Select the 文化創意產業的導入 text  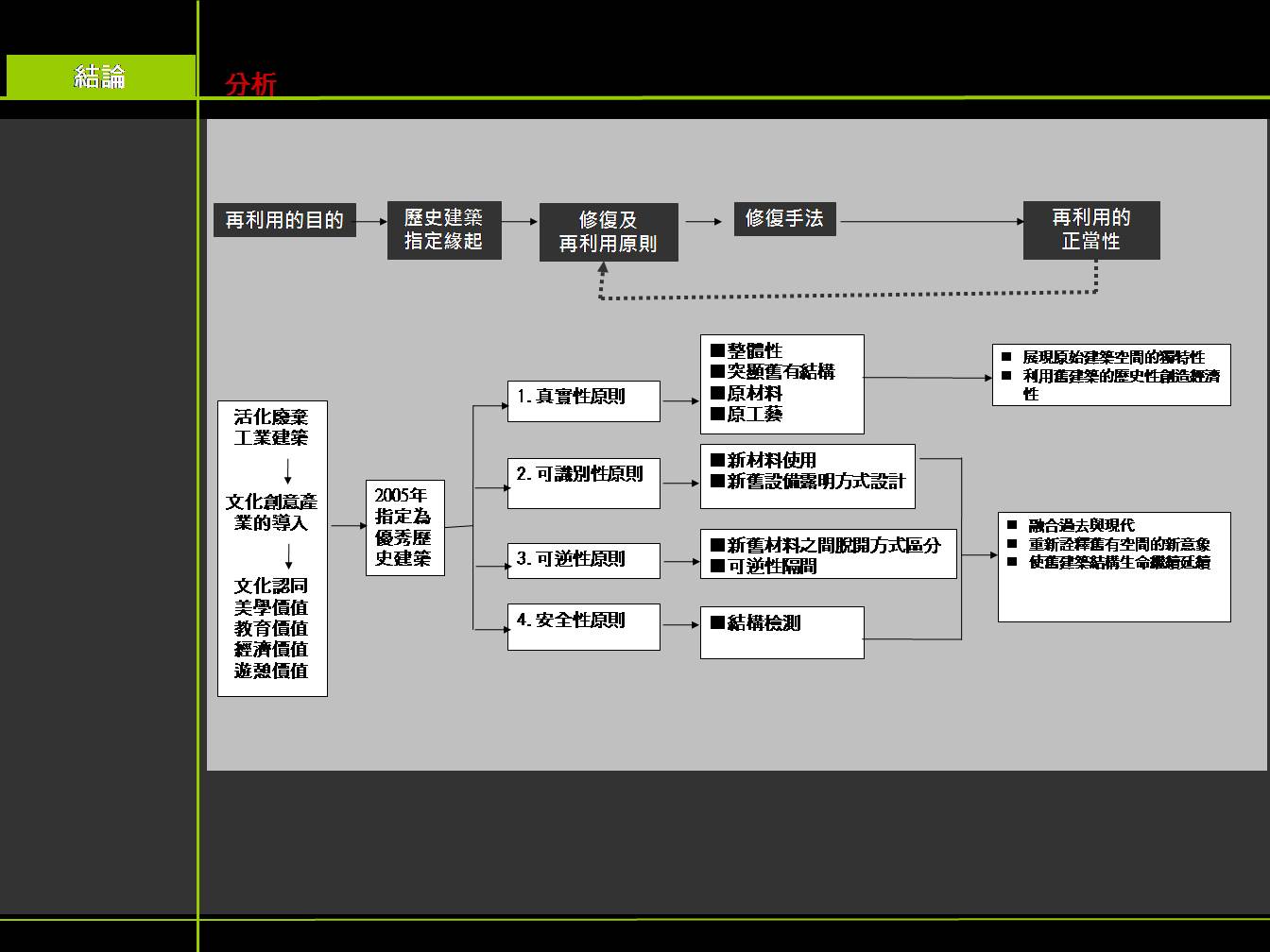271,512
